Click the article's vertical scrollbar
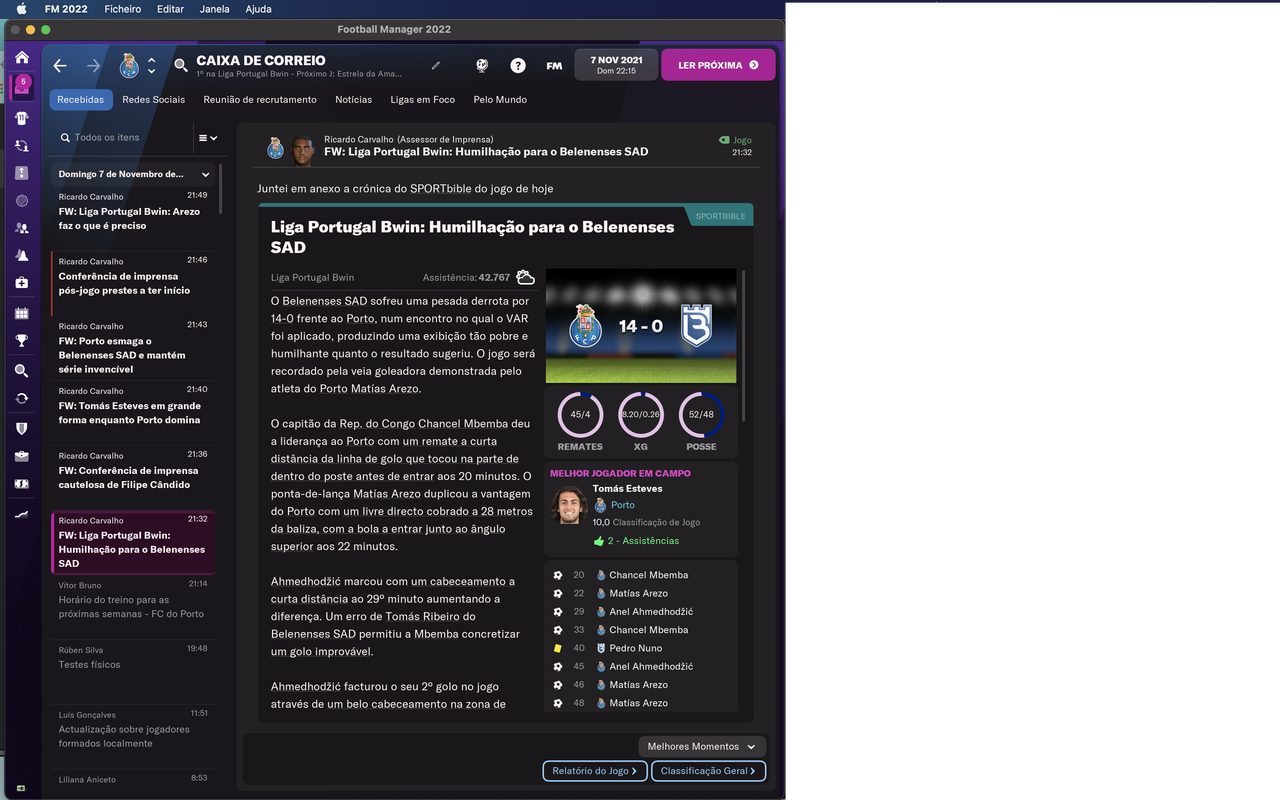The height and width of the screenshot is (800, 1280). click(x=744, y=346)
